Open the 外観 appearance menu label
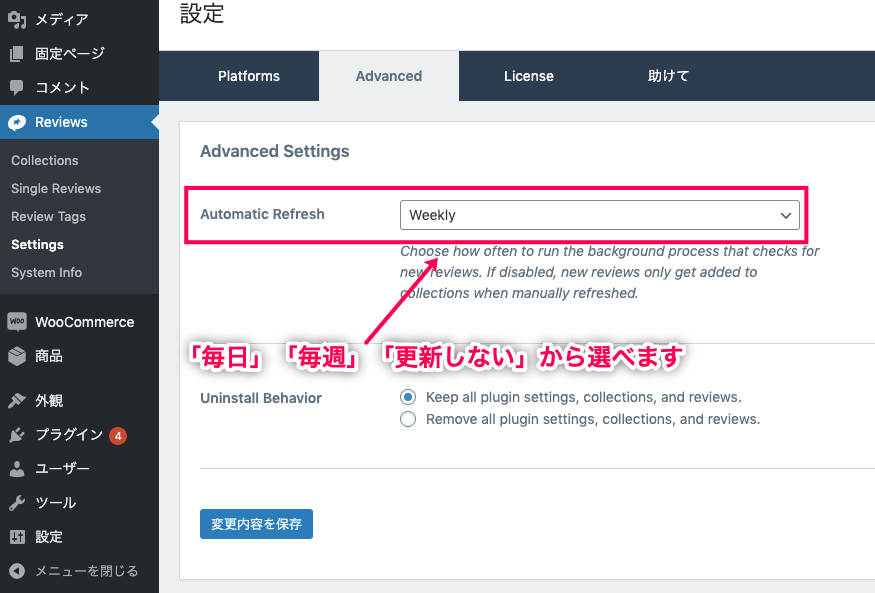The image size is (875, 593). coord(49,401)
